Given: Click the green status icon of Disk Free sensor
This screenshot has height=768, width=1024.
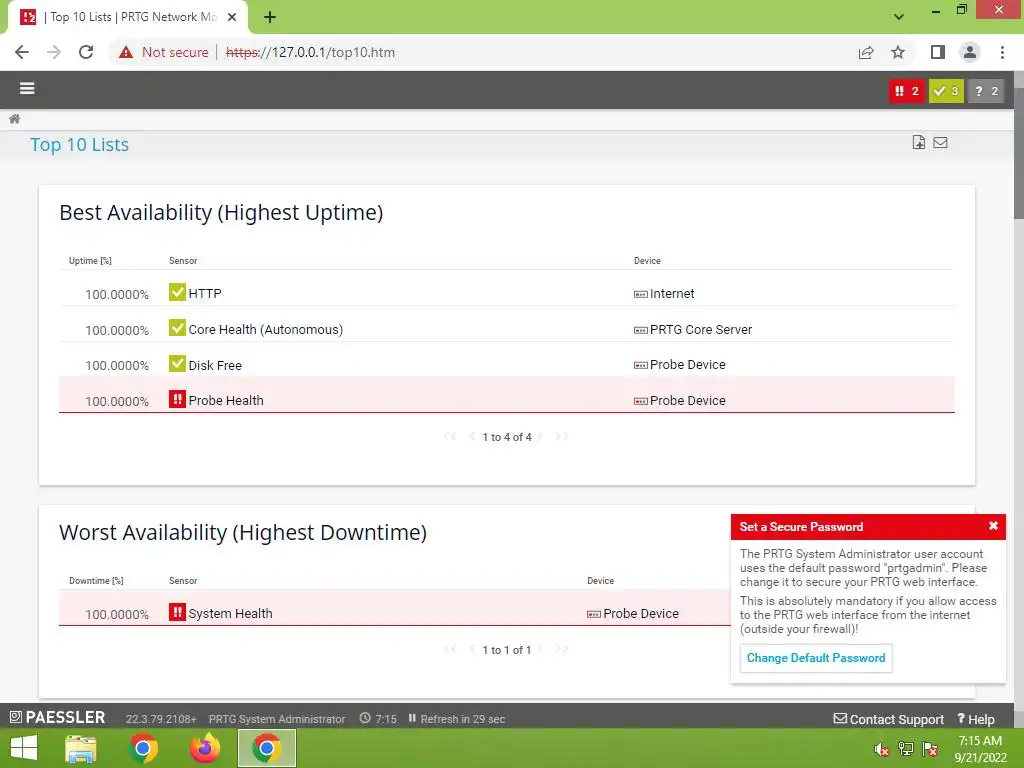Looking at the screenshot, I should pos(177,364).
